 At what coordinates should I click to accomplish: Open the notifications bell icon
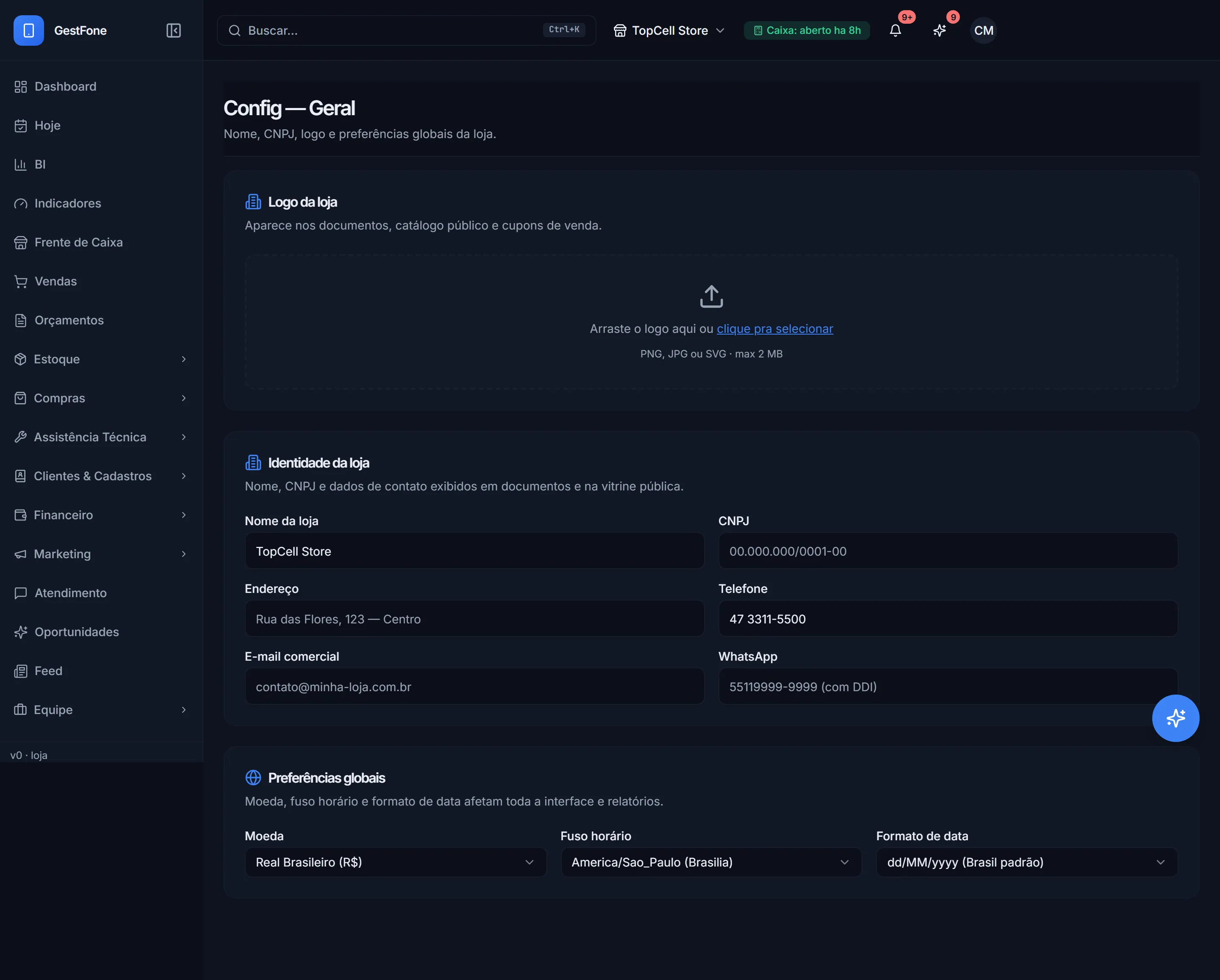tap(895, 30)
